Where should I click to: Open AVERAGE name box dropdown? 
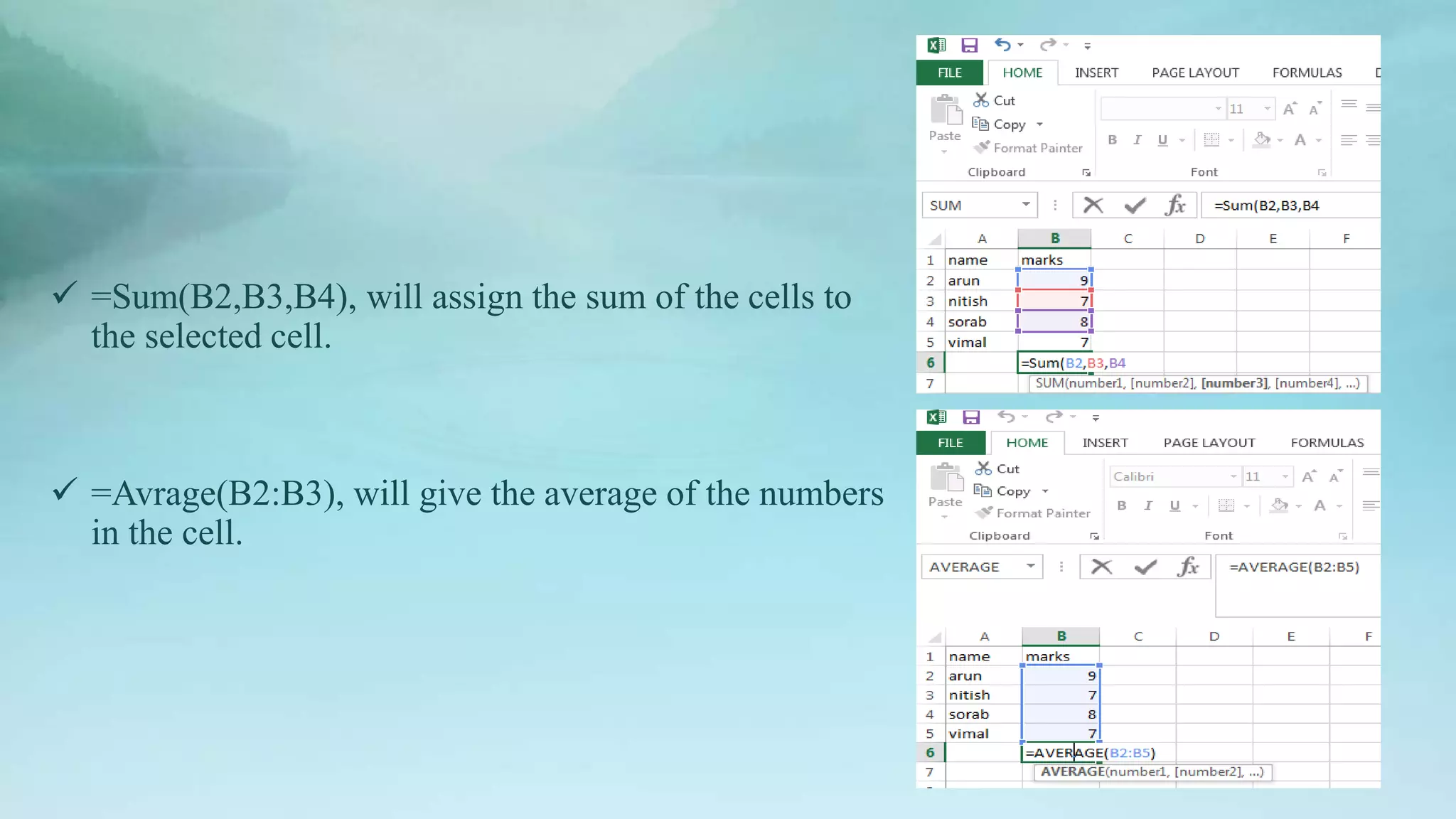[x=1030, y=567]
